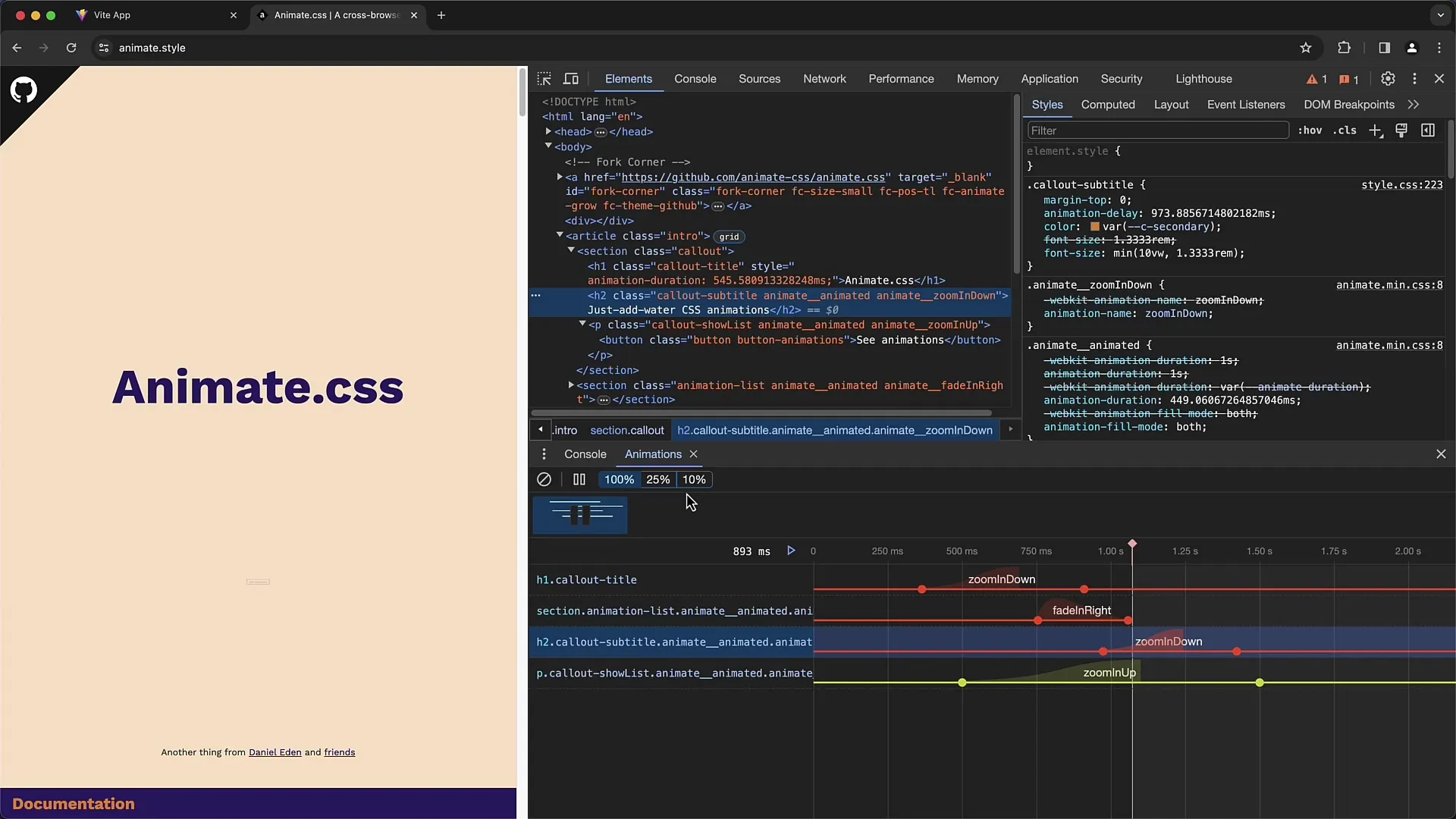Click the add new style rule icon

[x=1377, y=130]
